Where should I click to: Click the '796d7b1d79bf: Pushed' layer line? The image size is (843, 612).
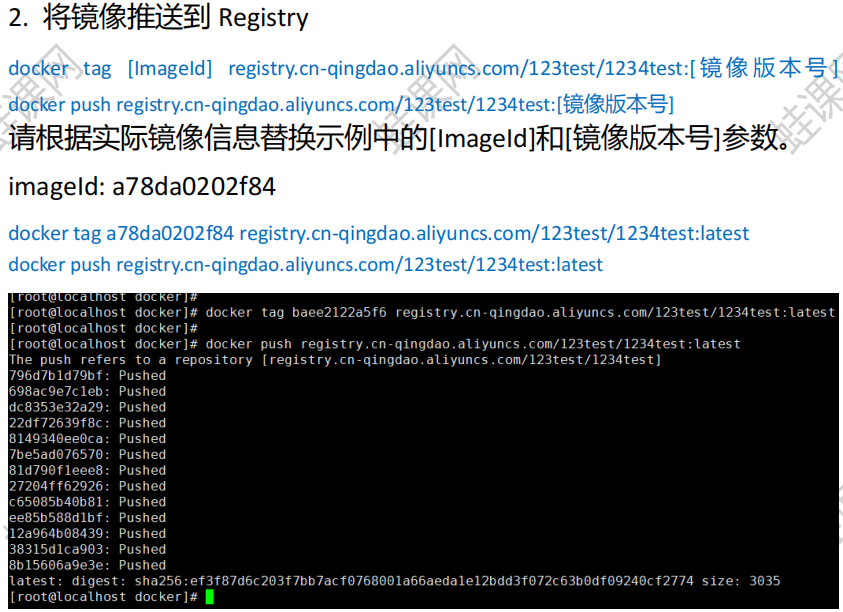coord(88,375)
